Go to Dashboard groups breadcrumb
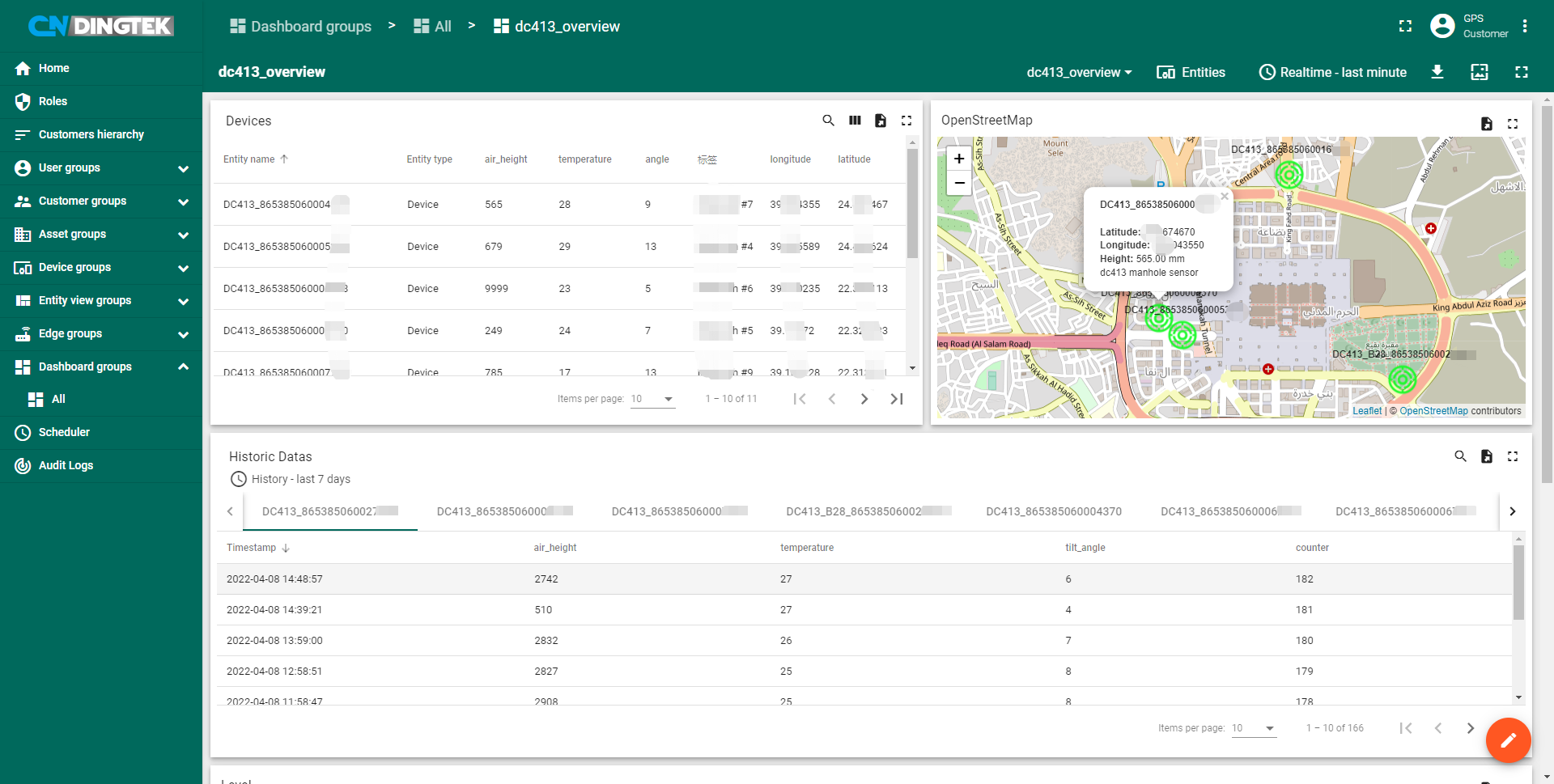The height and width of the screenshot is (784, 1554). pos(301,26)
